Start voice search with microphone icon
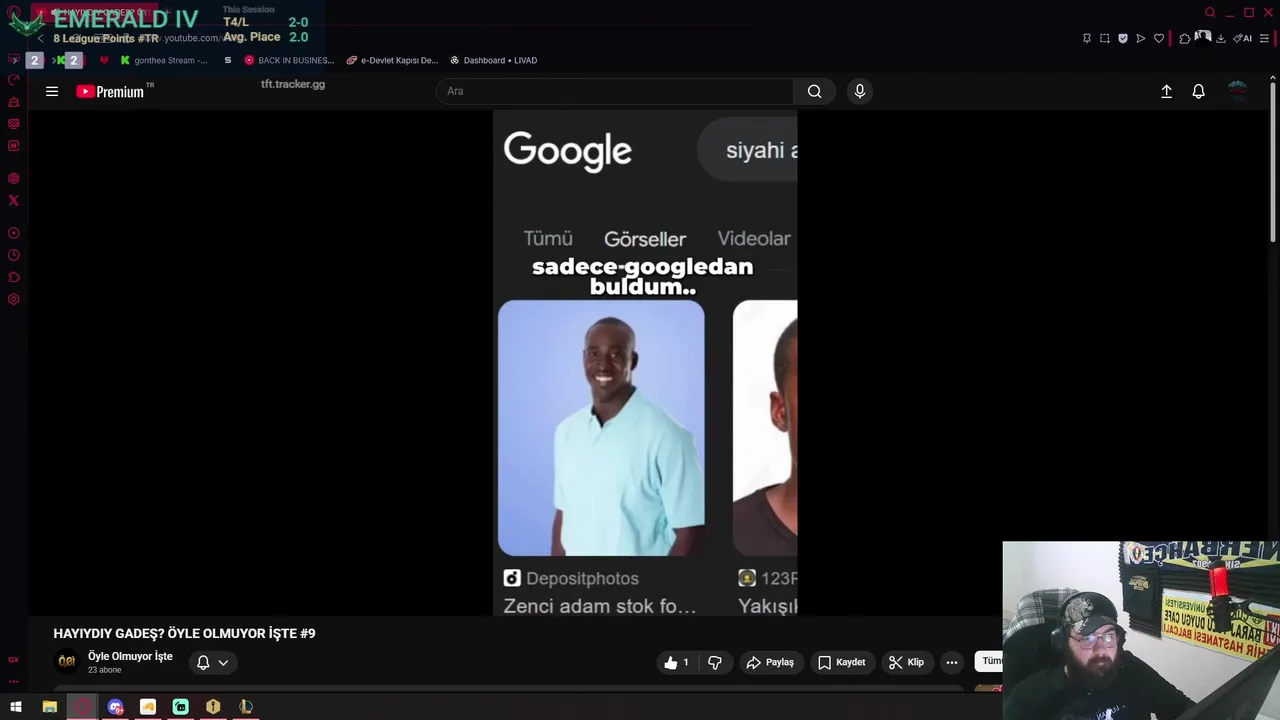 (859, 91)
